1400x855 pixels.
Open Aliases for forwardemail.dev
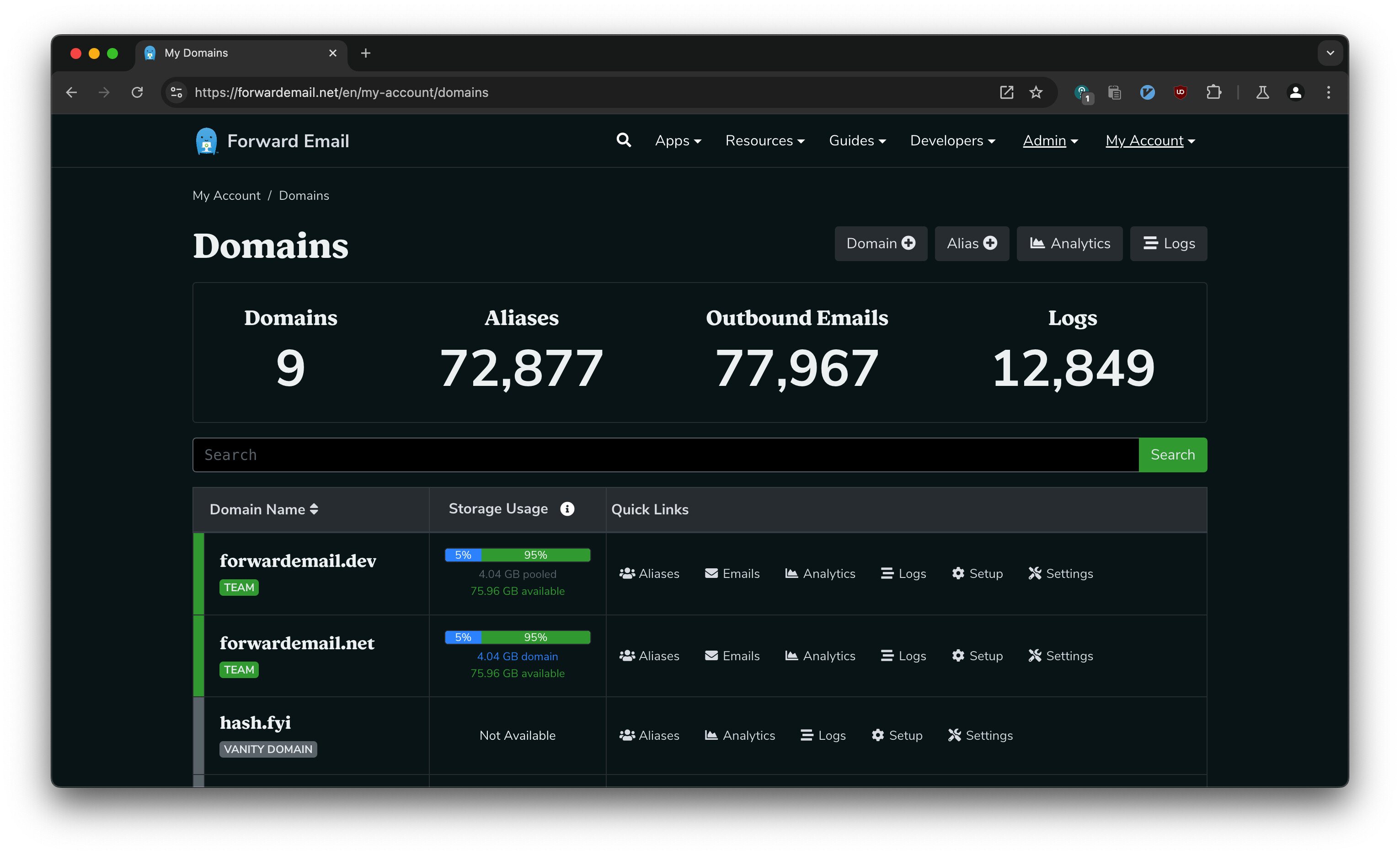[649, 573]
